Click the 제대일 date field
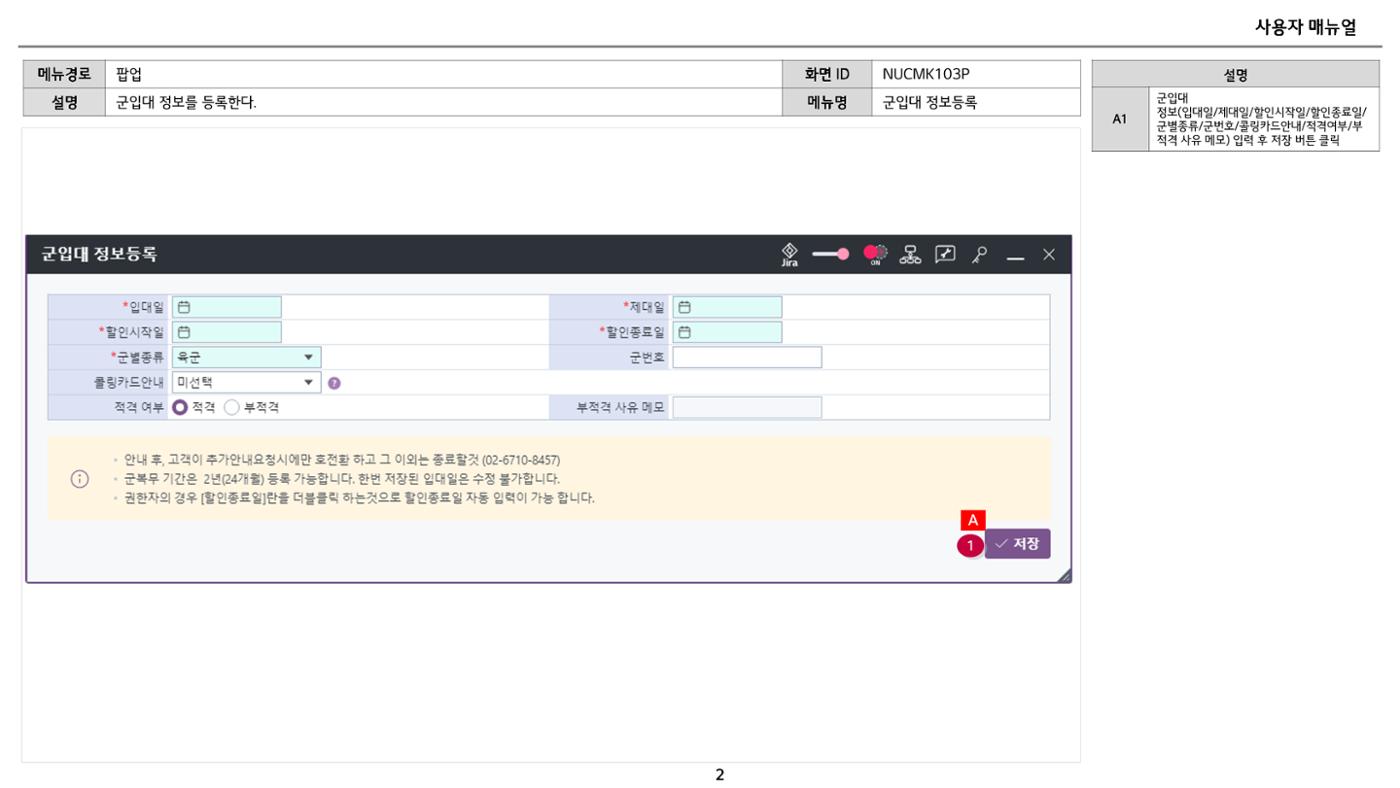Image resolution: width=1400 pixels, height=788 pixels. tap(728, 307)
